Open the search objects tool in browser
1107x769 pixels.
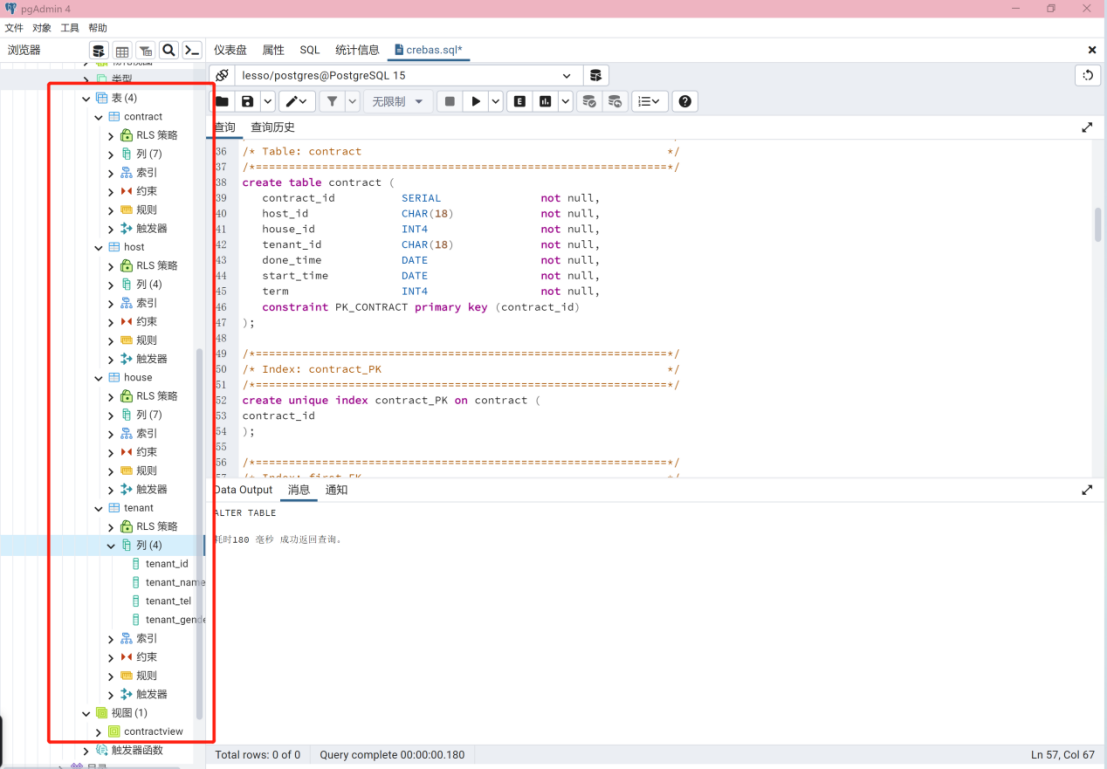pos(169,50)
